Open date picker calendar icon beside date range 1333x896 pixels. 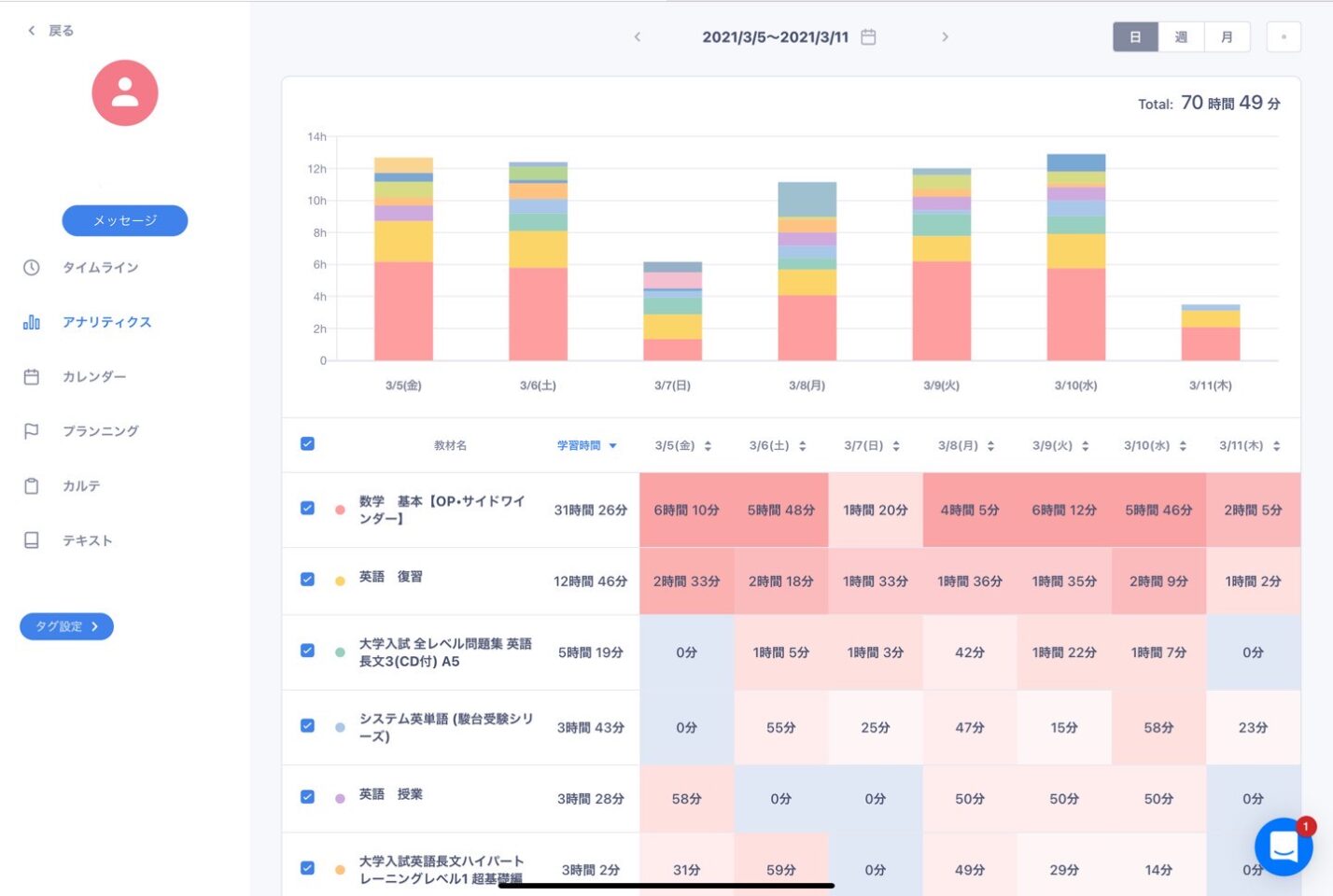pos(868,37)
